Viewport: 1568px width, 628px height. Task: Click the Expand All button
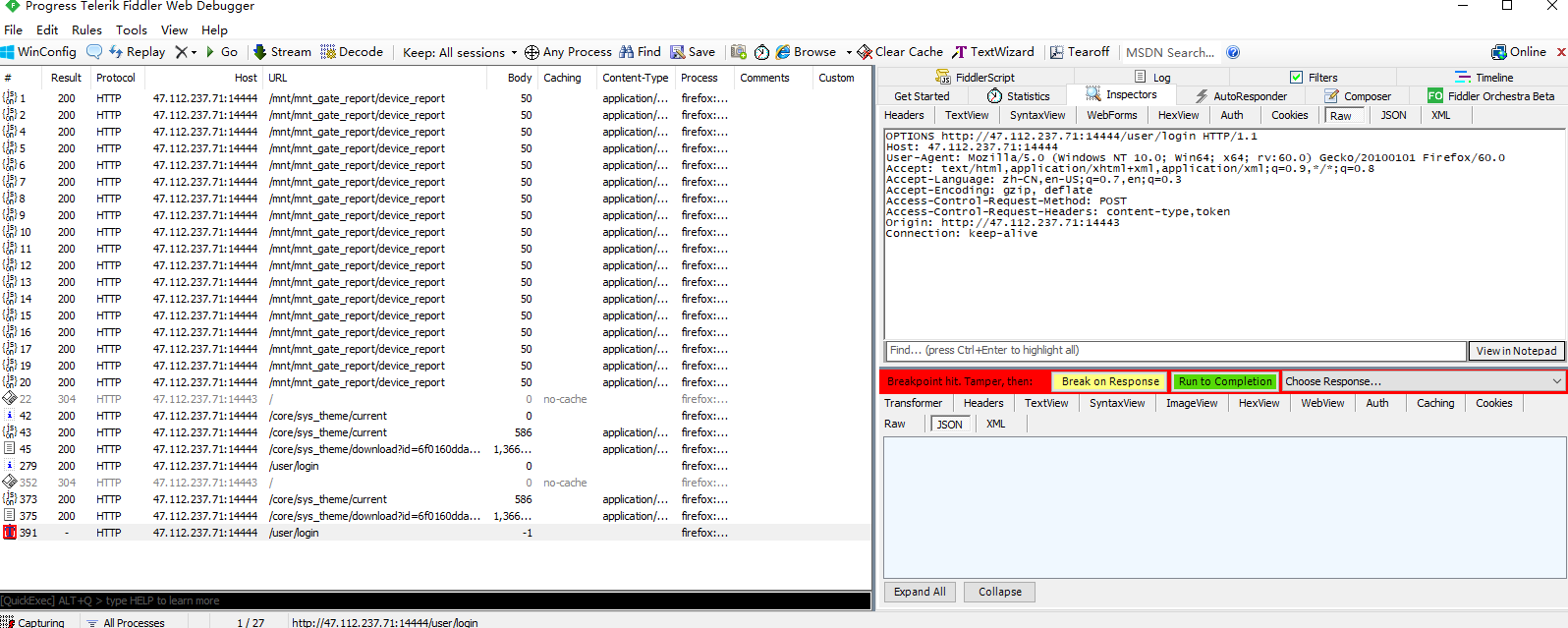[x=920, y=592]
